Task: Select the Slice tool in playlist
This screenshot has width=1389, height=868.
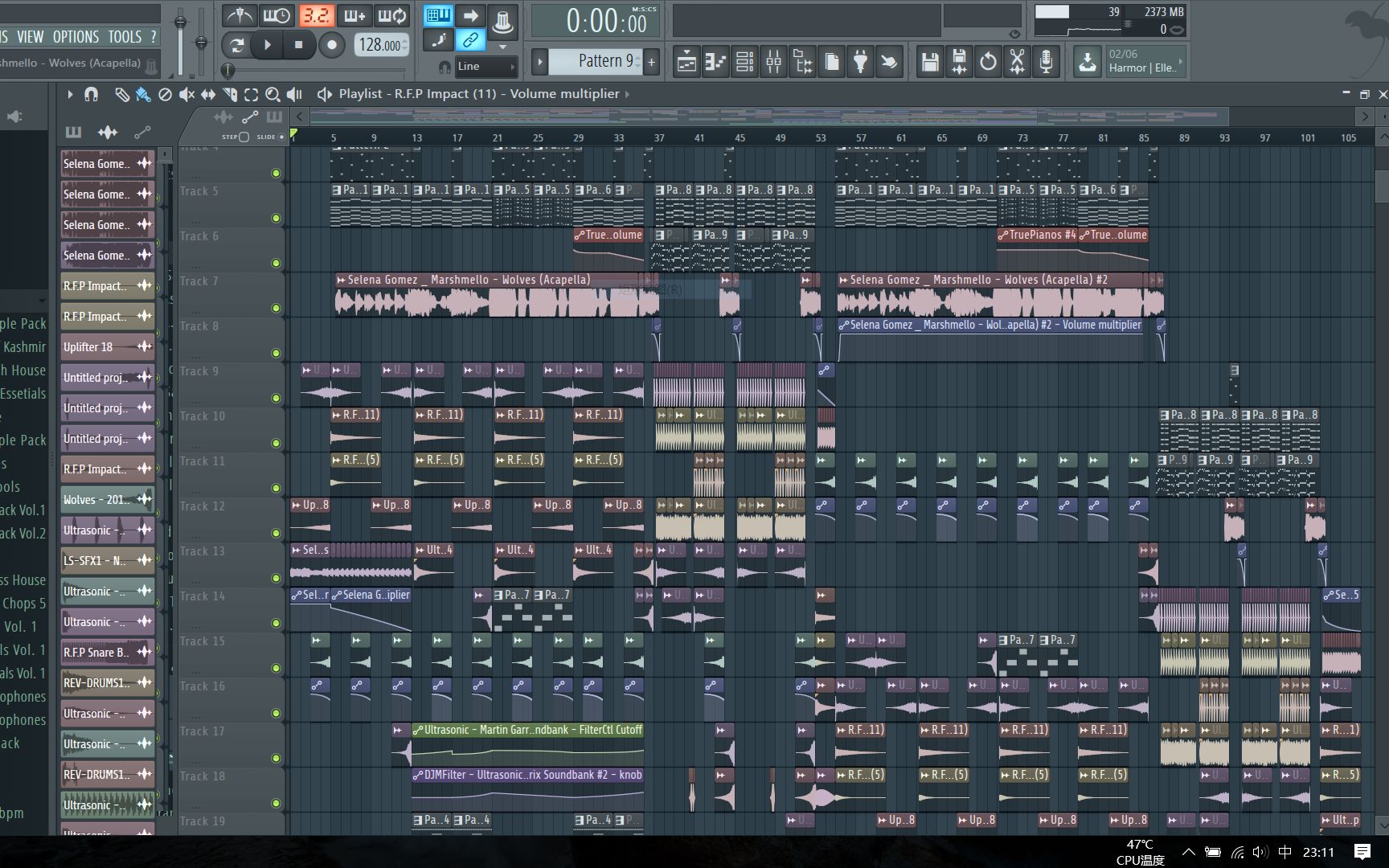Action: [230, 95]
